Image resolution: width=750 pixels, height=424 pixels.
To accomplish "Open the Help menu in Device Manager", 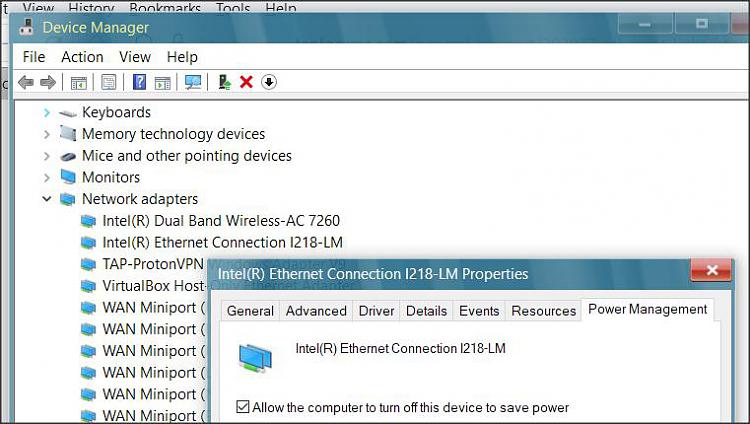I will 182,57.
